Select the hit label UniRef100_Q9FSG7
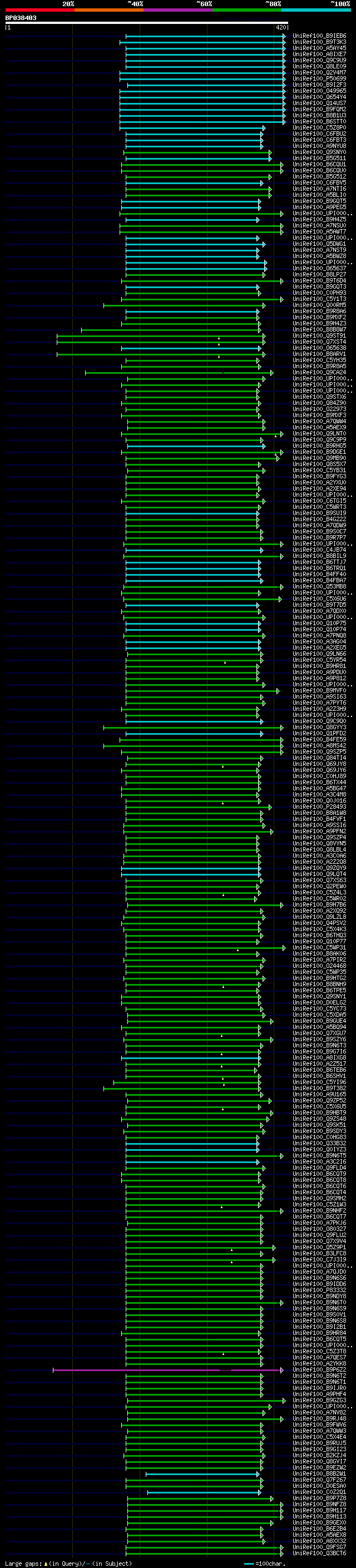Image resolution: width=356 pixels, height=1568 pixels. pos(319,1547)
